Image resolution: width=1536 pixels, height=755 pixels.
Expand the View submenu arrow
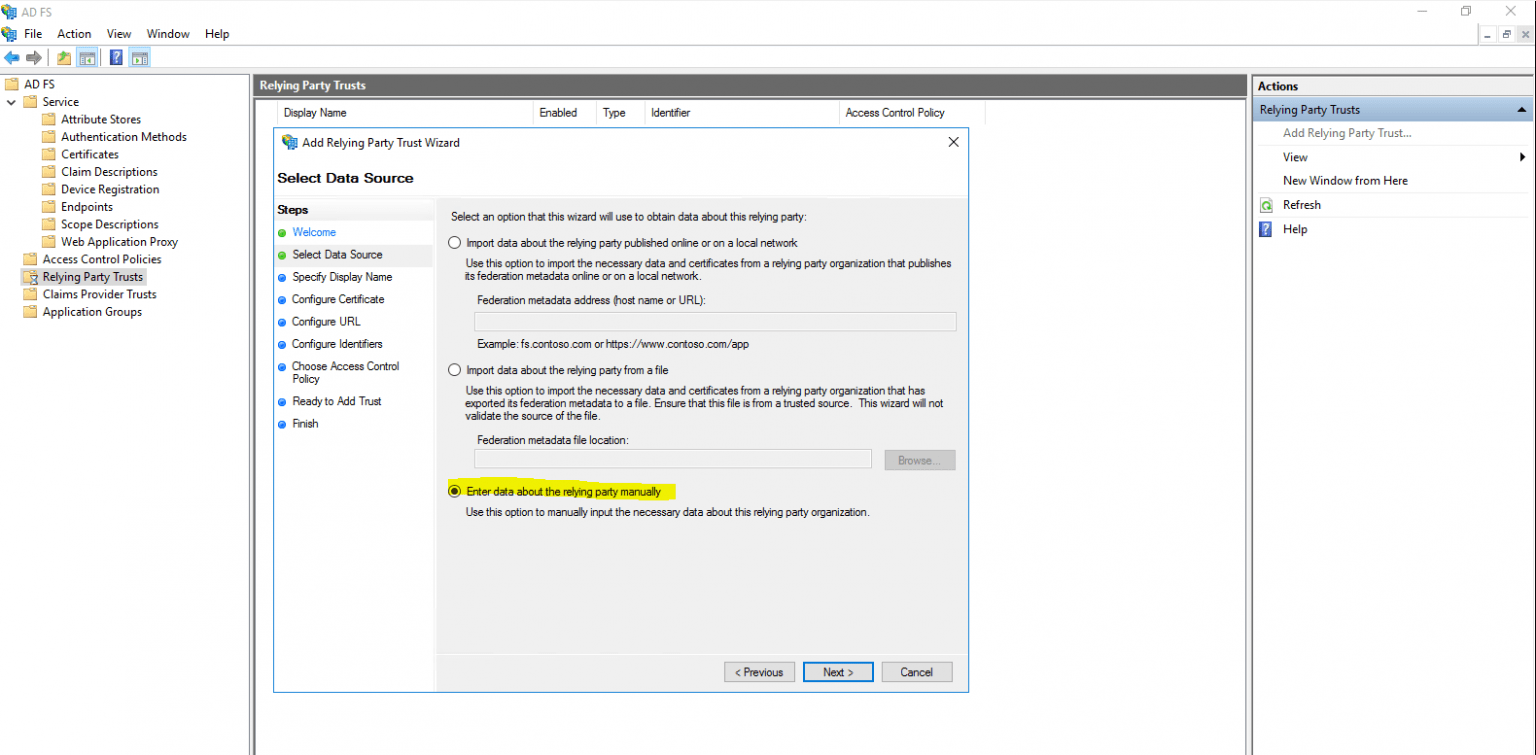(1522, 157)
